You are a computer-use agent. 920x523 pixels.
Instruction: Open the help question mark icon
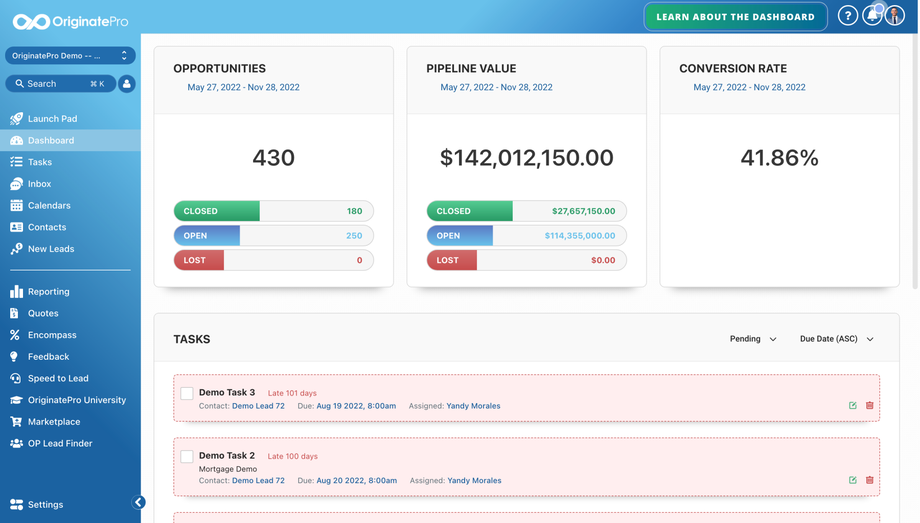click(x=847, y=16)
